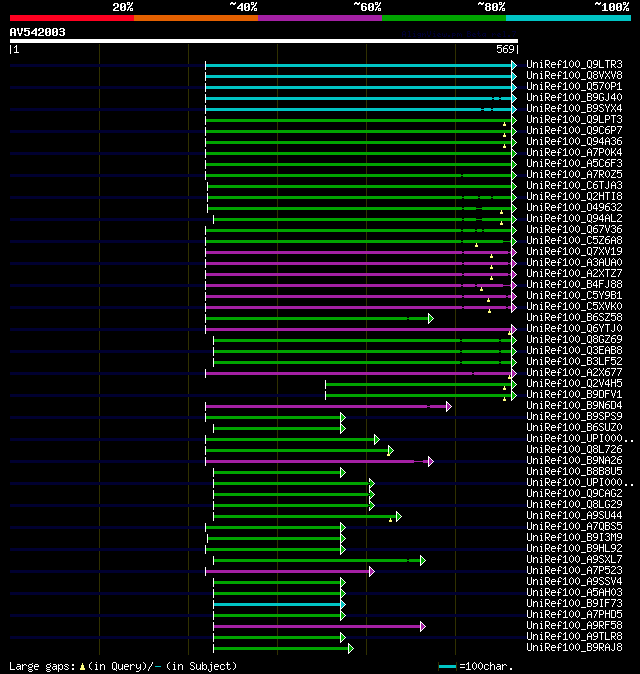The width and height of the screenshot is (640, 674).
Task: Click the UniRef100_Q9LPT3 label
Action: point(574,119)
